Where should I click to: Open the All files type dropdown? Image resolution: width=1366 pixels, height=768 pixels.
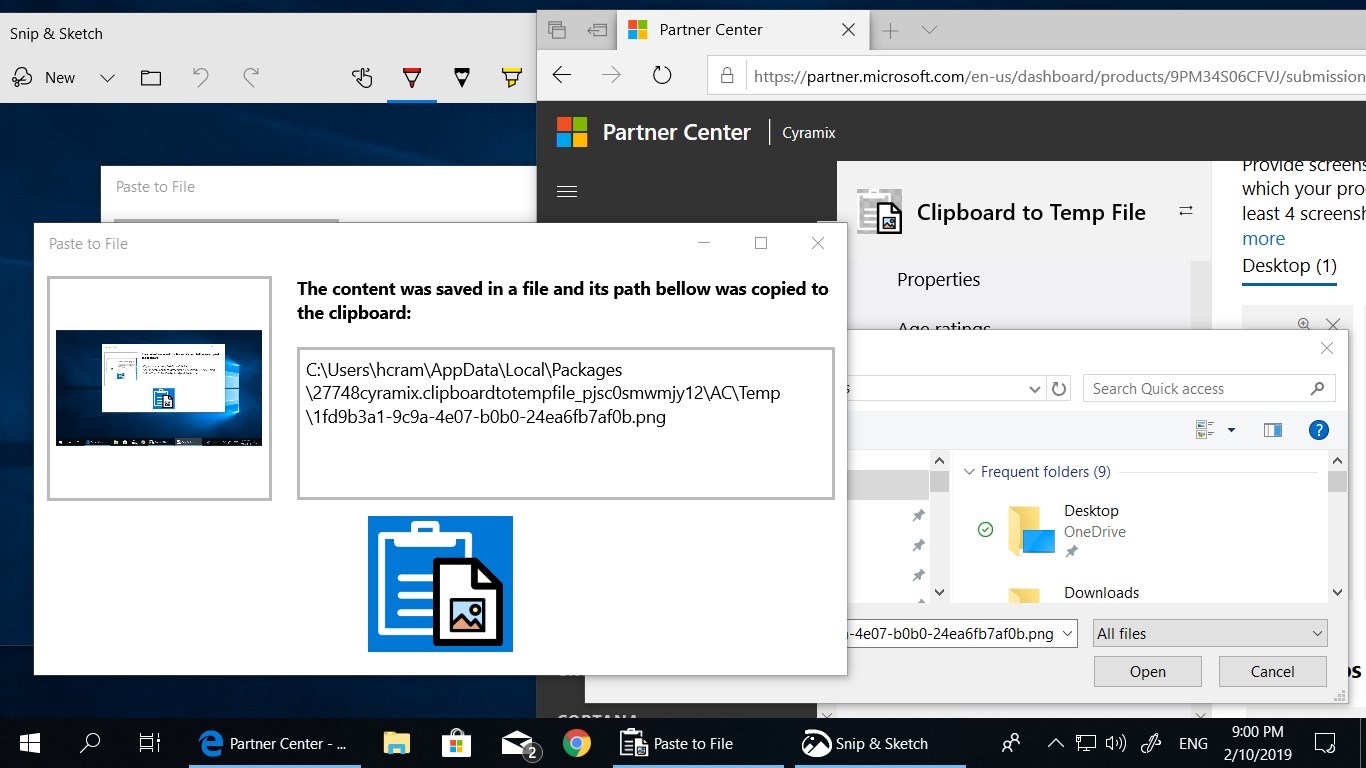pyautogui.click(x=1209, y=633)
